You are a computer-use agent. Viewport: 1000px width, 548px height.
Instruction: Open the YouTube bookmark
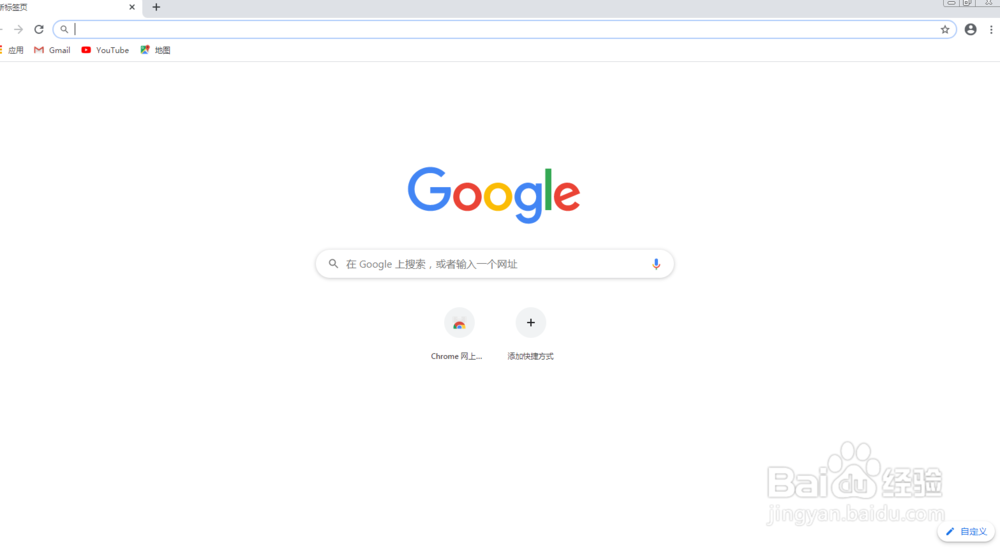(105, 50)
